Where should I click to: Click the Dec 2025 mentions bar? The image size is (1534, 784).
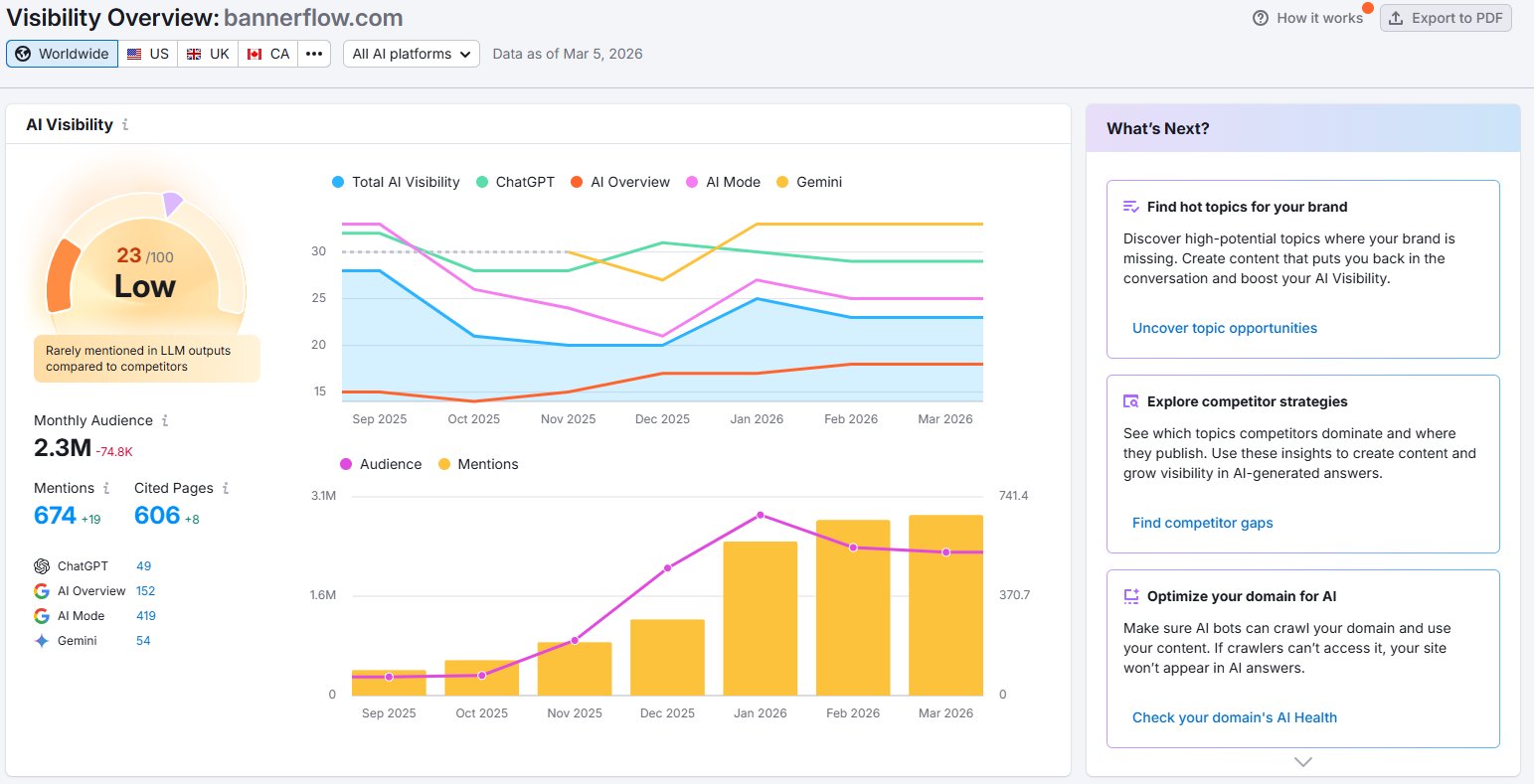coord(667,657)
